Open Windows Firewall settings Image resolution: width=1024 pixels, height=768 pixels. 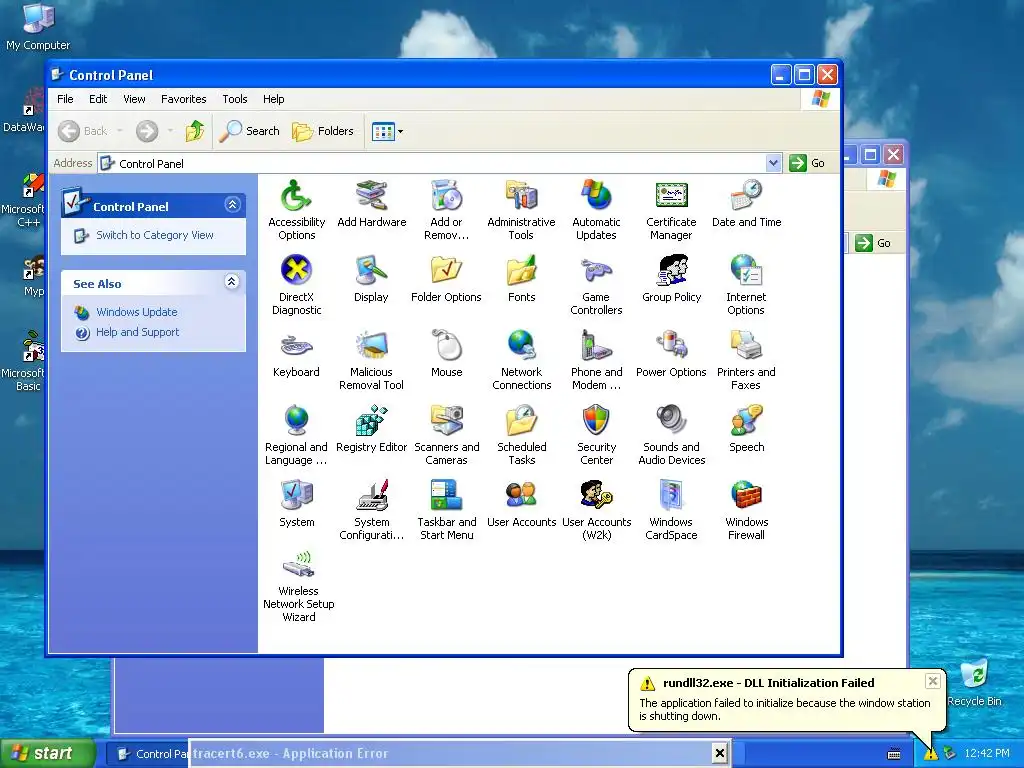coord(746,511)
